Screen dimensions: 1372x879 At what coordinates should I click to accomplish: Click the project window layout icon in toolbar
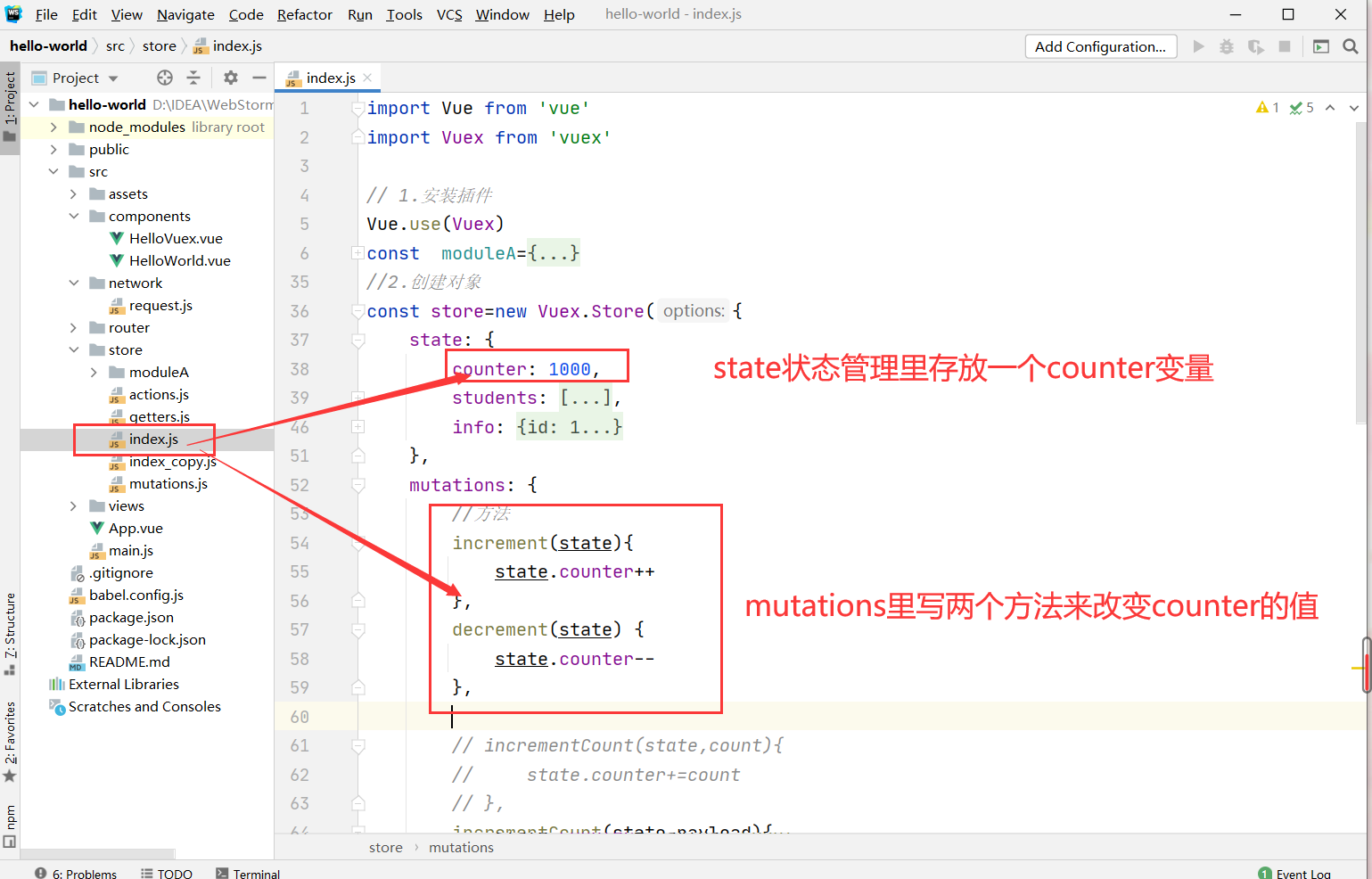point(1321,46)
